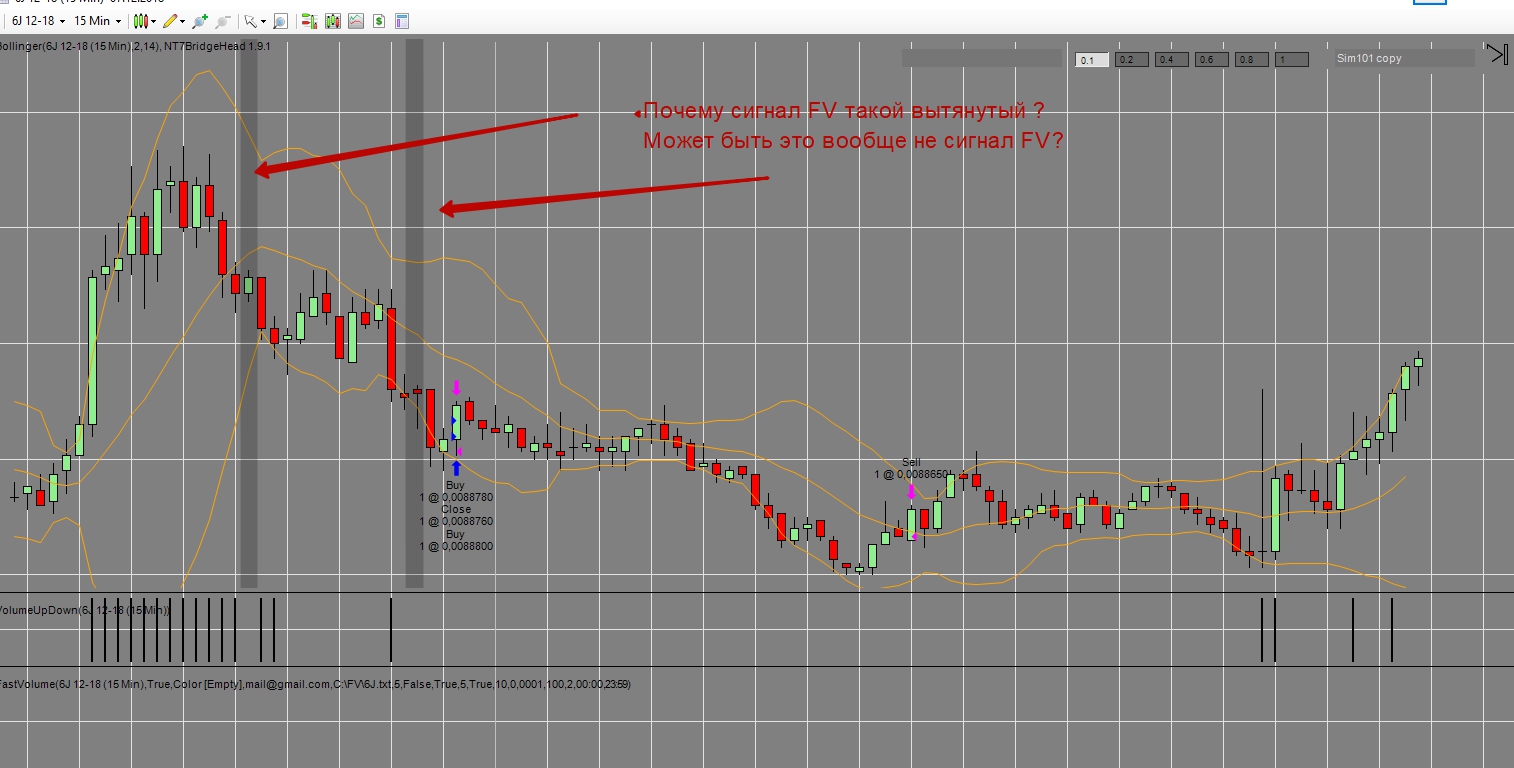Click the magenta arrow above the Buy candle
The width and height of the screenshot is (1514, 768).
pyautogui.click(x=456, y=388)
